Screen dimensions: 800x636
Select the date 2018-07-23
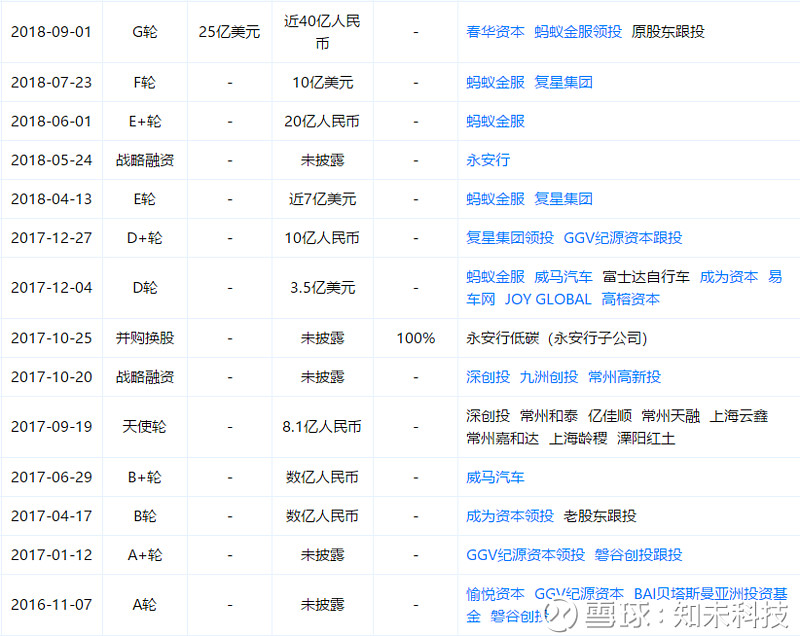tap(51, 83)
